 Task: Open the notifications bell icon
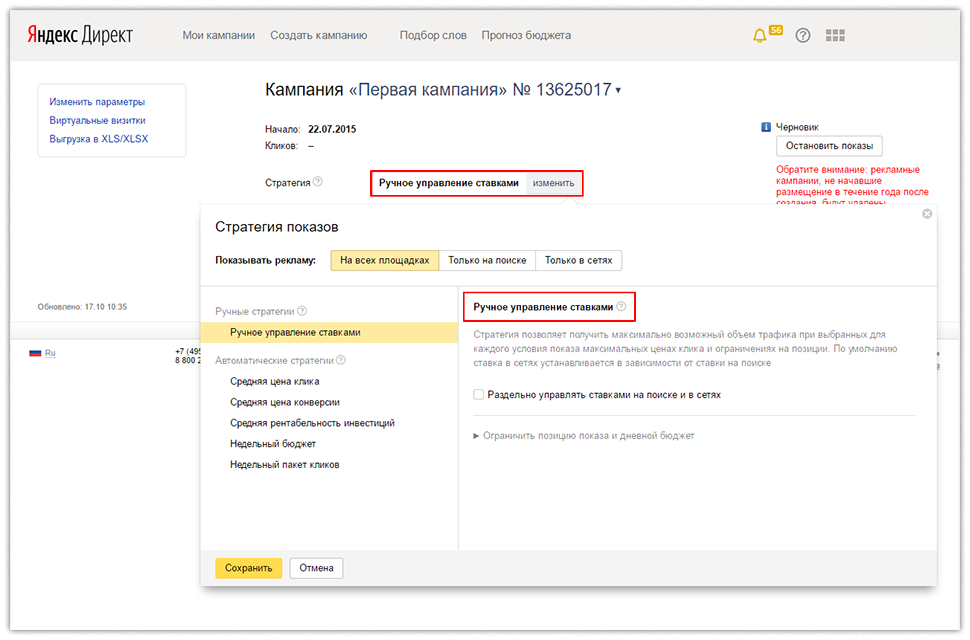pos(759,36)
